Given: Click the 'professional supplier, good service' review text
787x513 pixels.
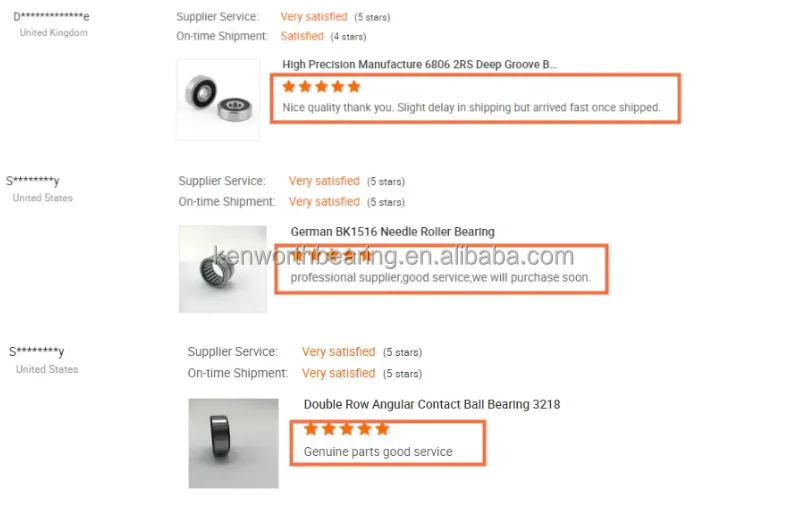Looking at the screenshot, I should [441, 277].
